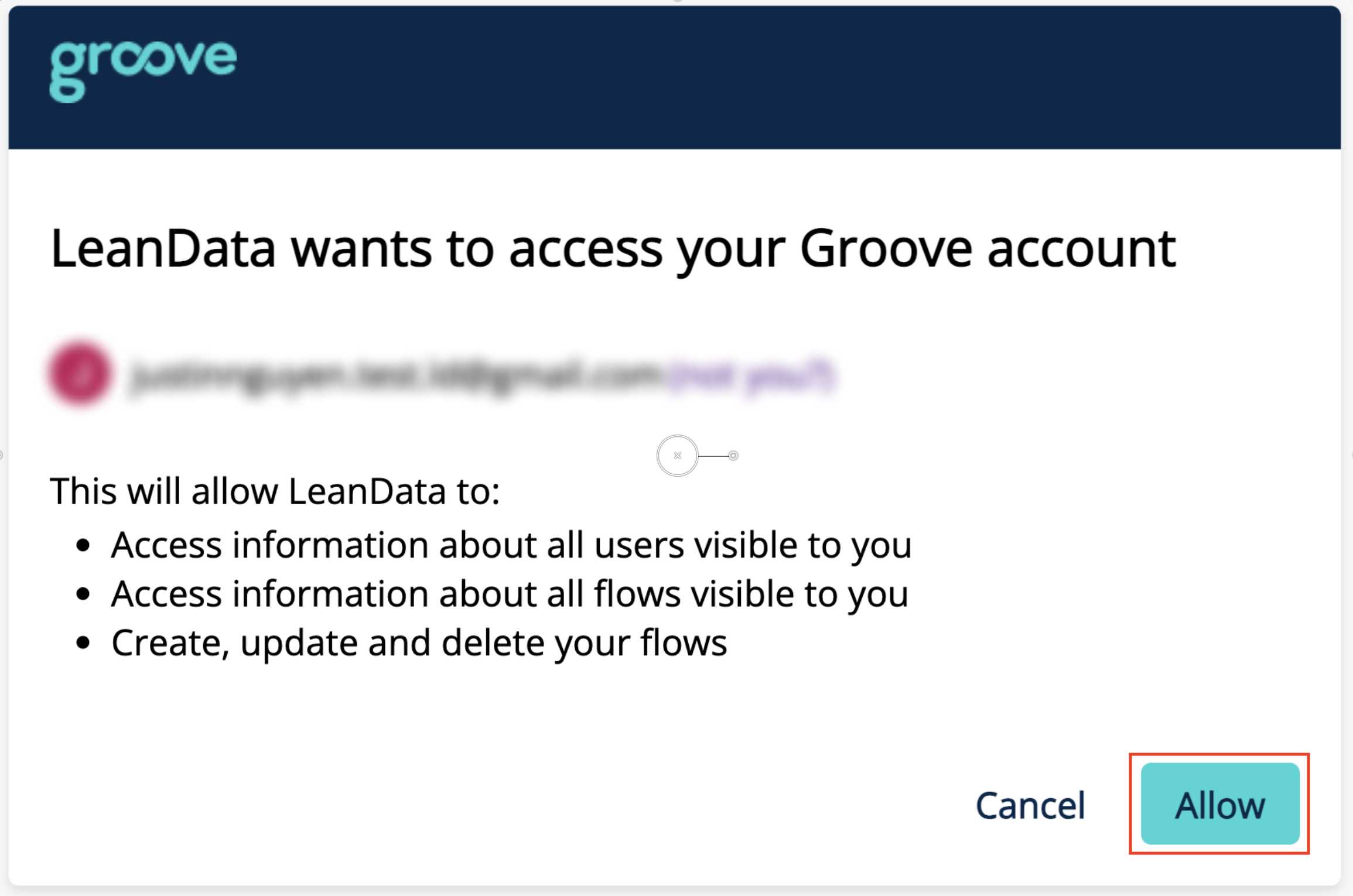
Task: Click the blurred account email address
Action: click(395, 374)
